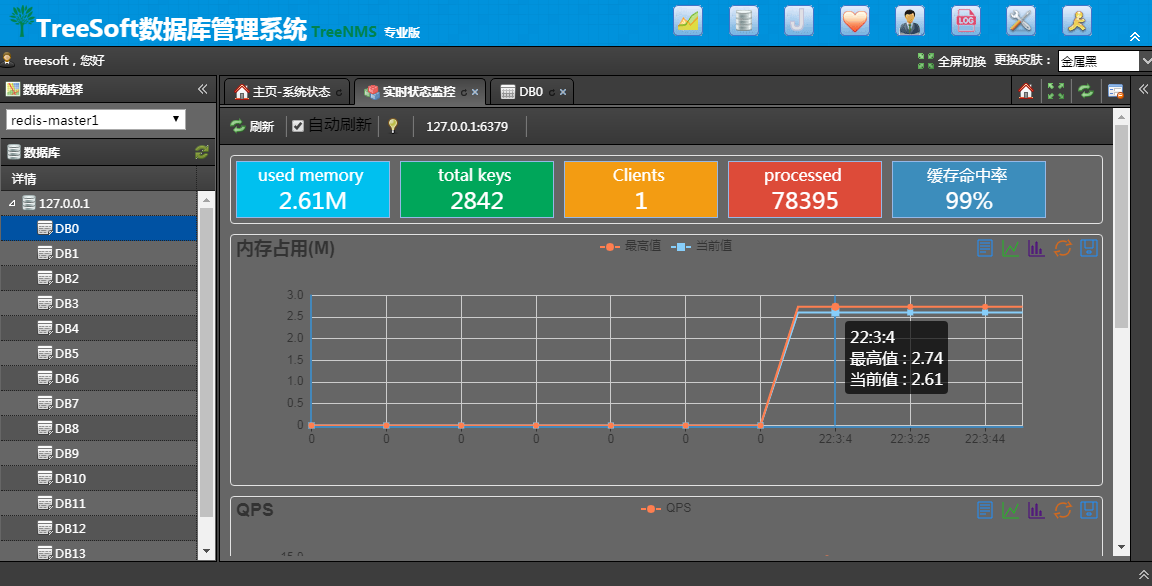The image size is (1152, 586).
Task: Click the 刷新 refresh button
Action: pyautogui.click(x=252, y=126)
